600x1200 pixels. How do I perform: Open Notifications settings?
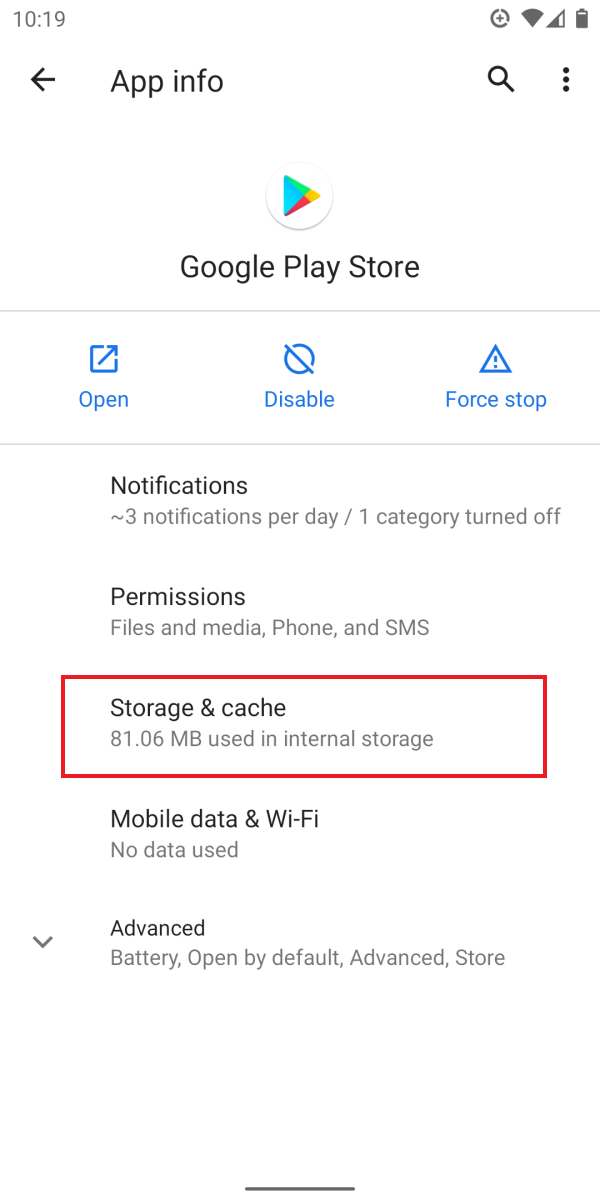tap(300, 500)
